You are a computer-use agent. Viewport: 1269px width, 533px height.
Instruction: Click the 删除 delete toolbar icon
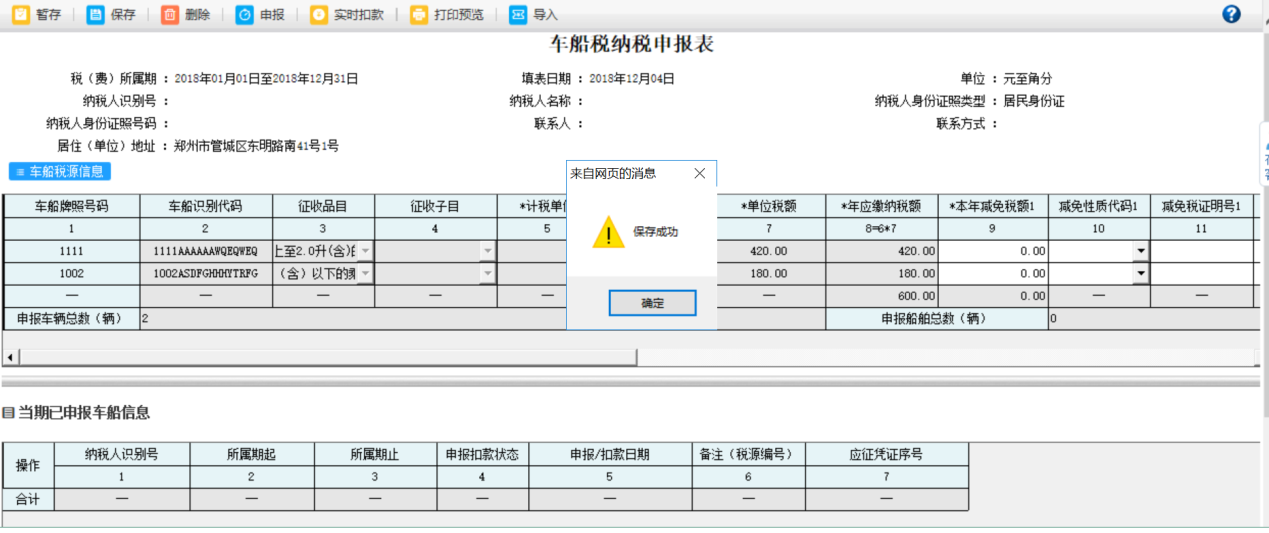click(x=170, y=15)
